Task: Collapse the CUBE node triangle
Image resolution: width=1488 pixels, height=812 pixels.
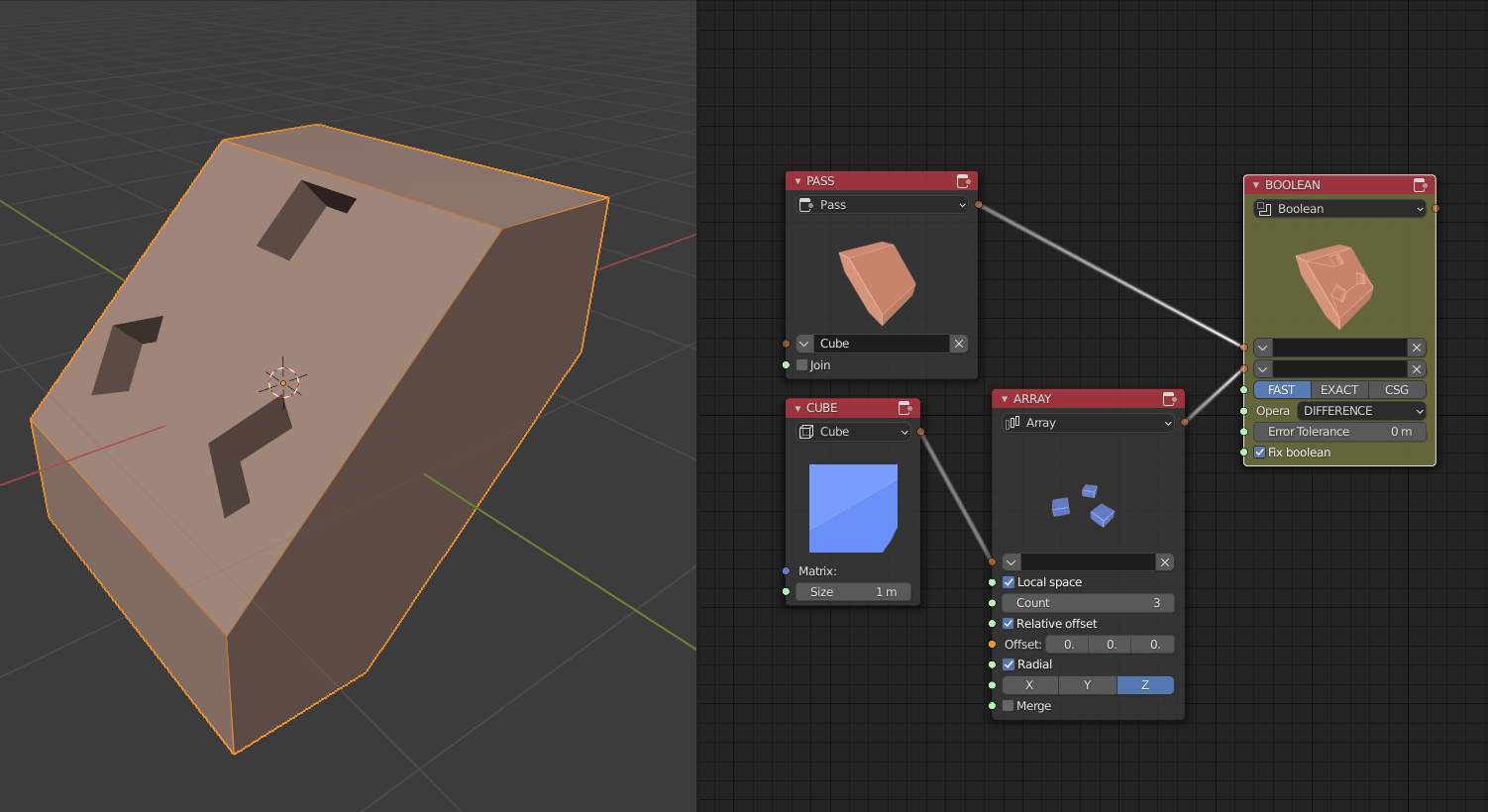Action: coord(797,408)
